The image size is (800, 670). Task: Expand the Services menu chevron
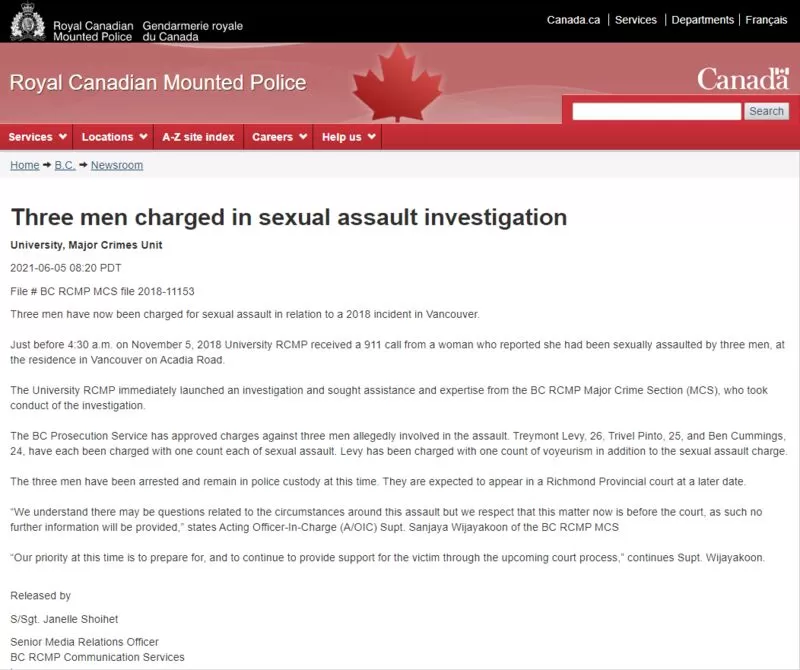(x=63, y=137)
